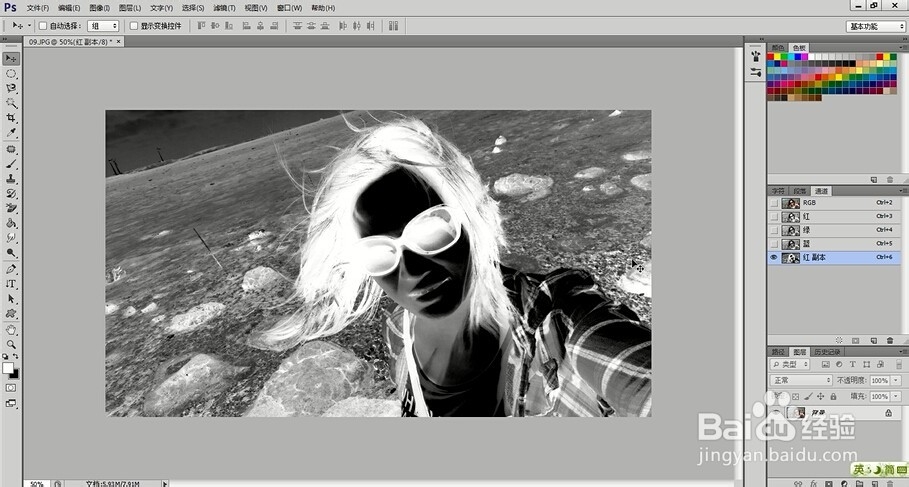Change the screen mode icon
The image size is (909, 487).
click(11, 403)
